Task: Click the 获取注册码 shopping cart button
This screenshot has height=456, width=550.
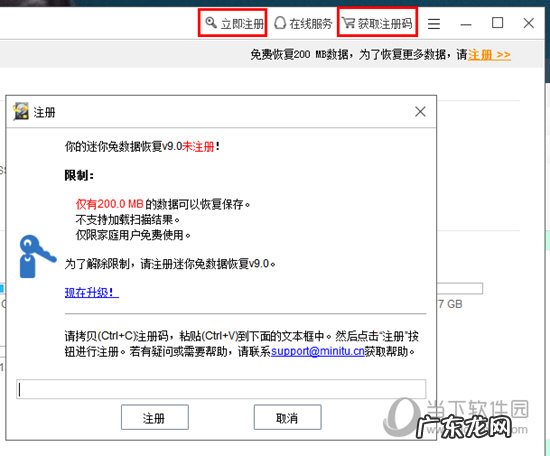Action: pos(377,23)
